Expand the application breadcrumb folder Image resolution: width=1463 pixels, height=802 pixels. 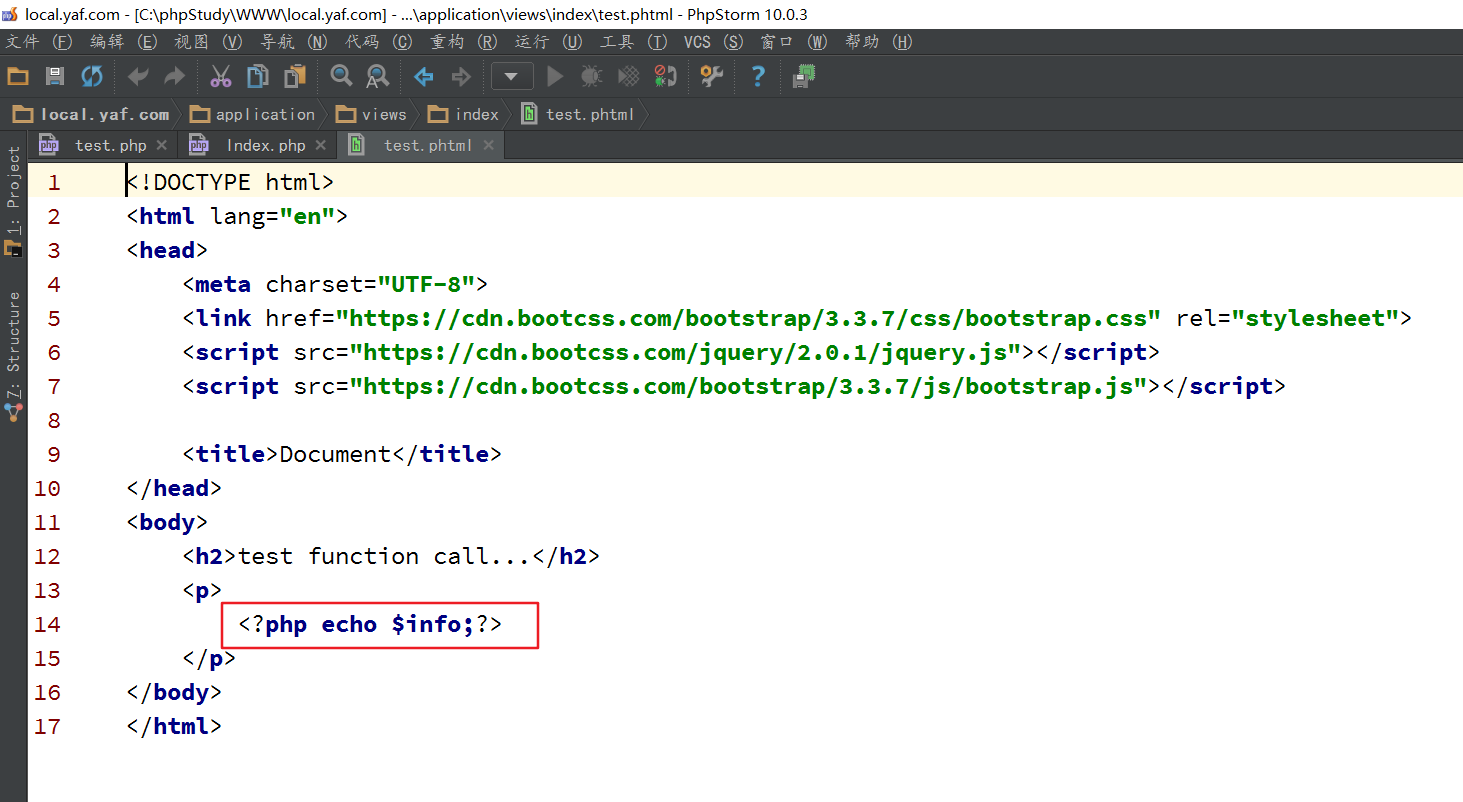253,114
